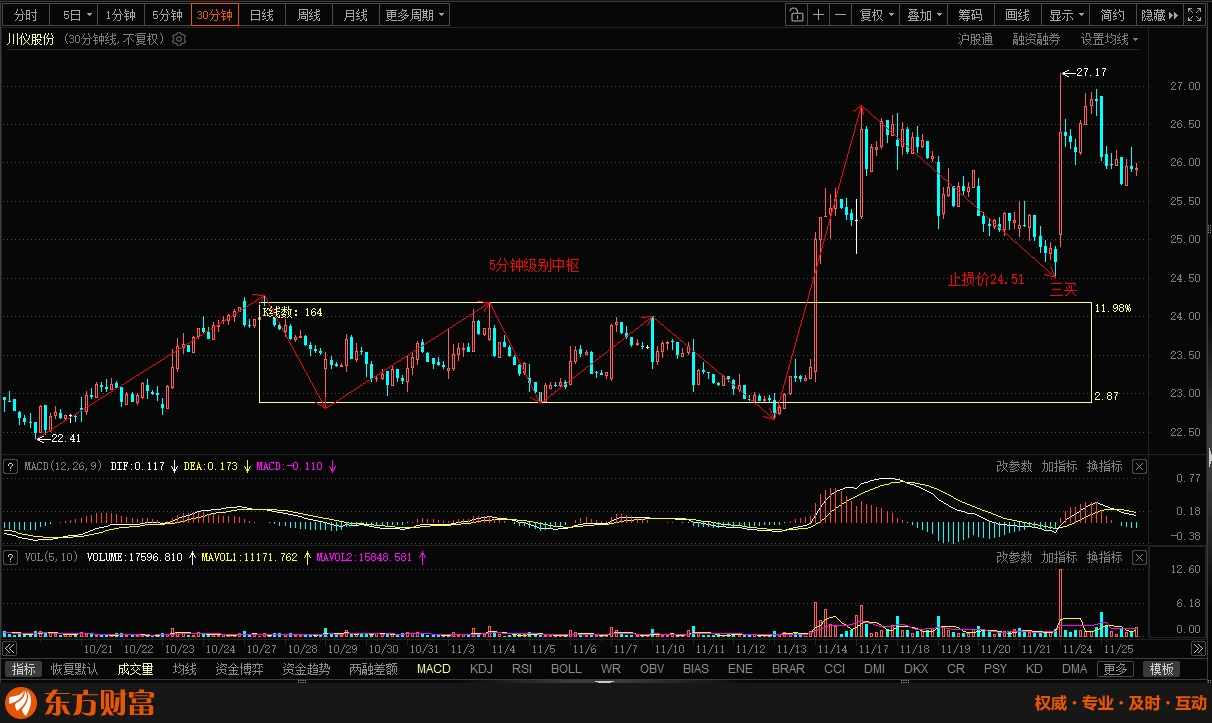The height and width of the screenshot is (723, 1212).
Task: Click 加指标 in the MACD panel
Action: (x=1059, y=466)
